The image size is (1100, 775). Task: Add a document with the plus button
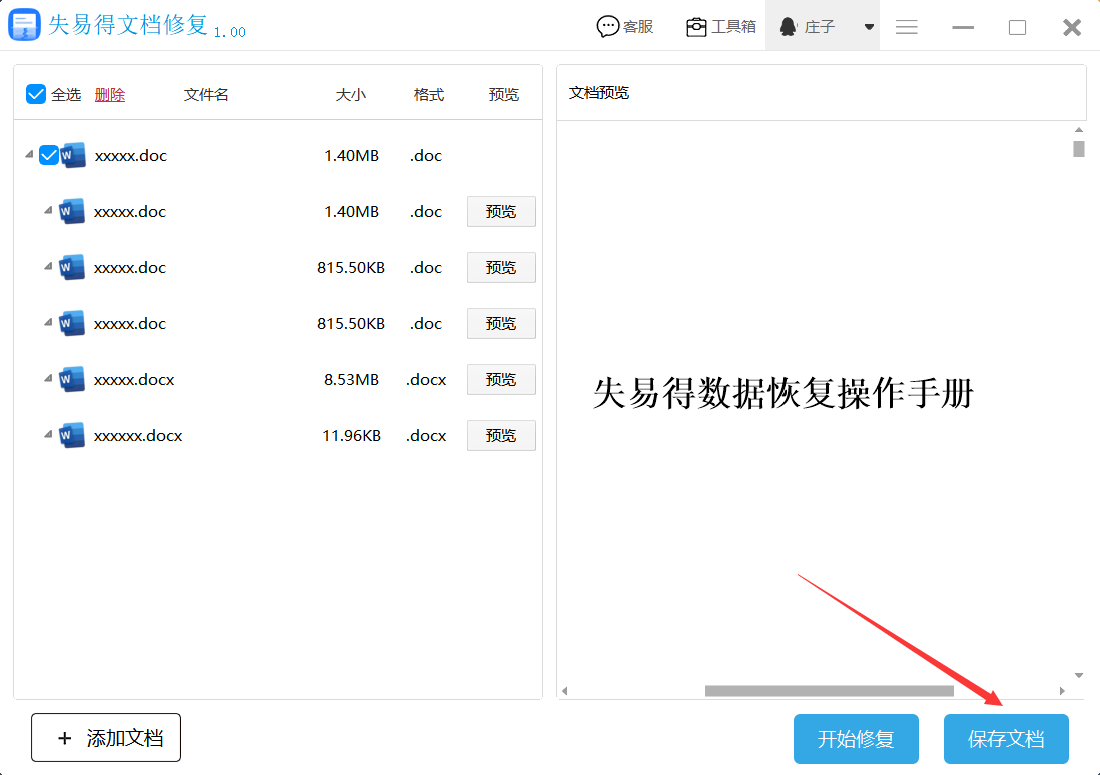click(x=106, y=738)
